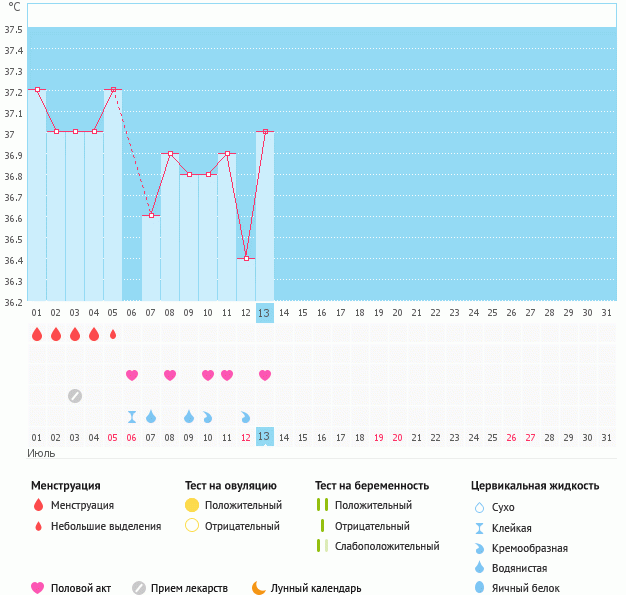Click the heart icon on day 13
The image size is (626, 595).
click(265, 375)
